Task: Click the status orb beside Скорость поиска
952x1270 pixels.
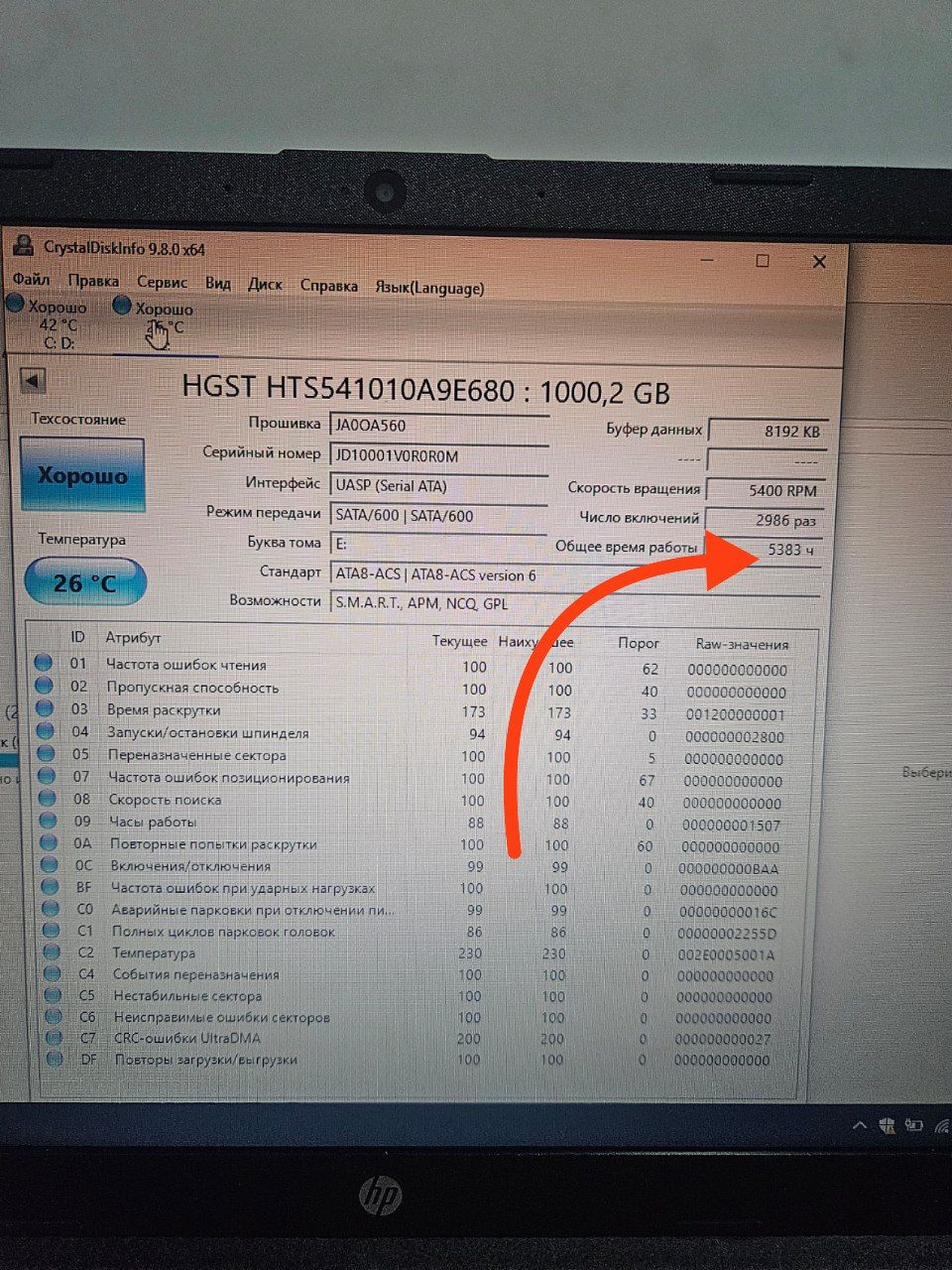Action: pos(47,799)
